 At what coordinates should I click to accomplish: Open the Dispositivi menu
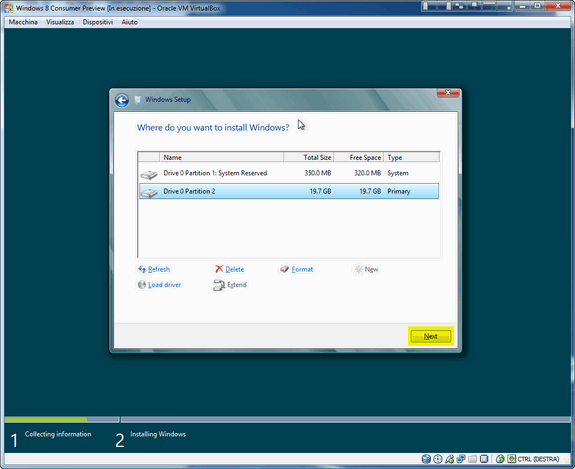click(98, 22)
